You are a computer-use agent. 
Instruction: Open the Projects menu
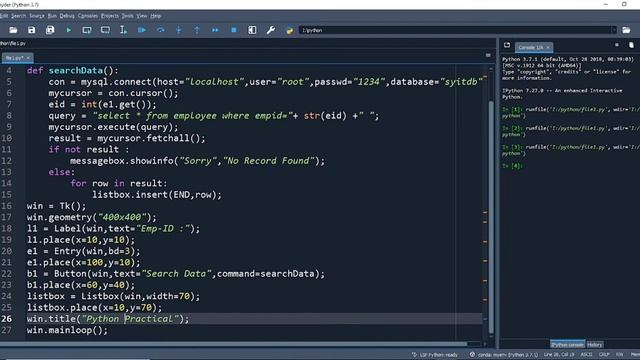[110, 16]
